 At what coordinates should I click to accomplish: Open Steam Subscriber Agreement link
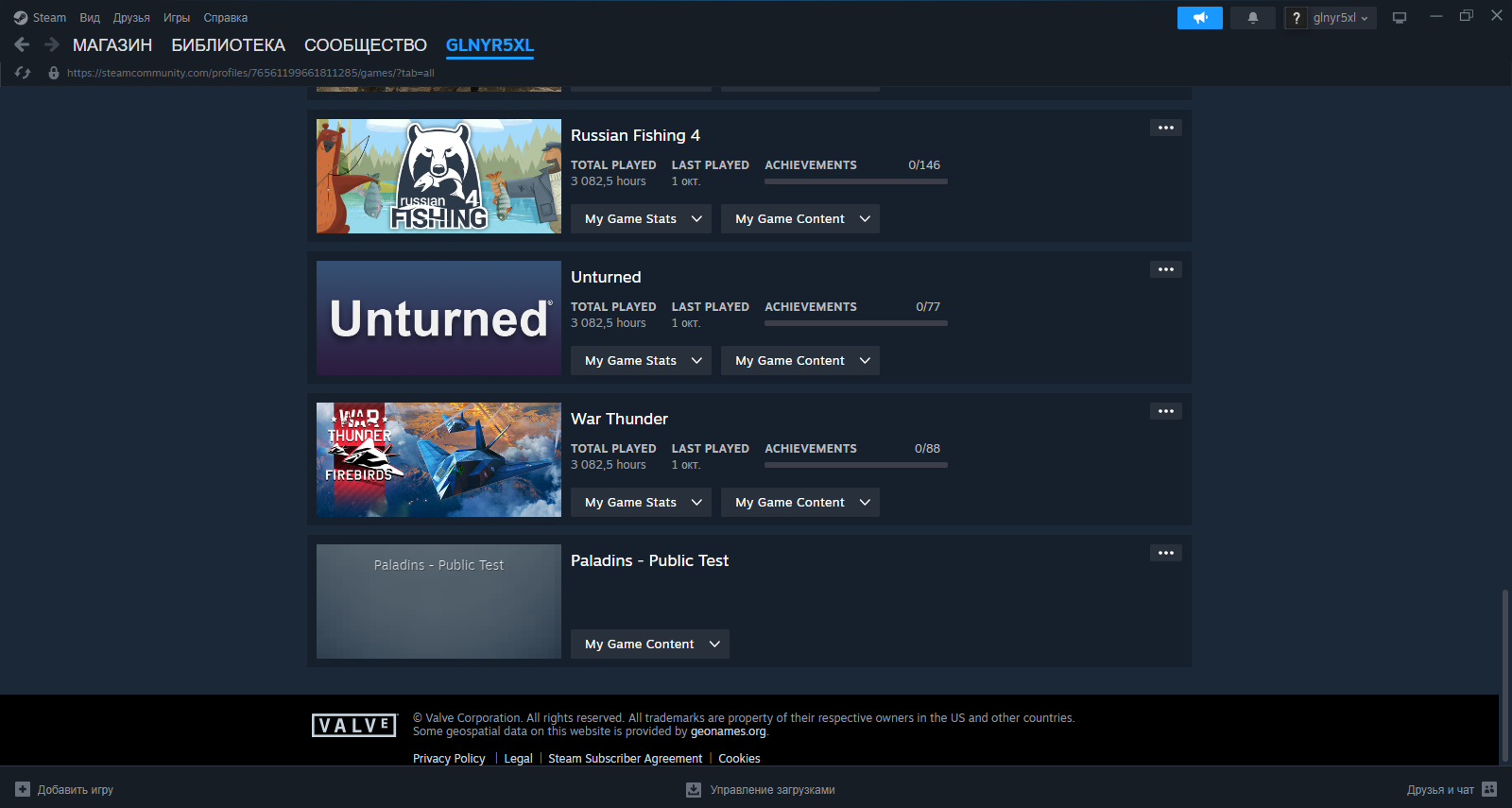626,758
